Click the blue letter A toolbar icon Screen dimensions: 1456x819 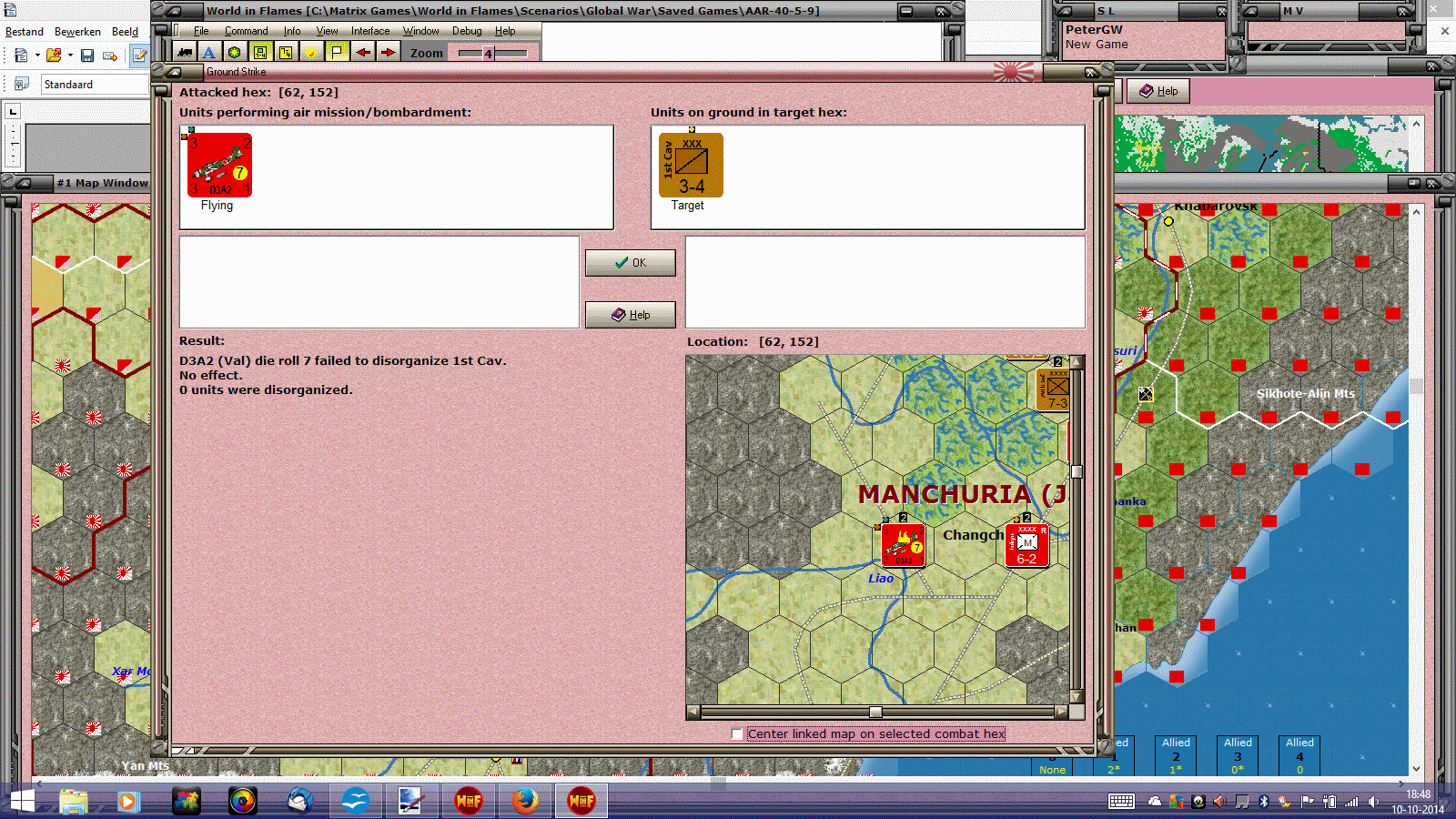209,52
